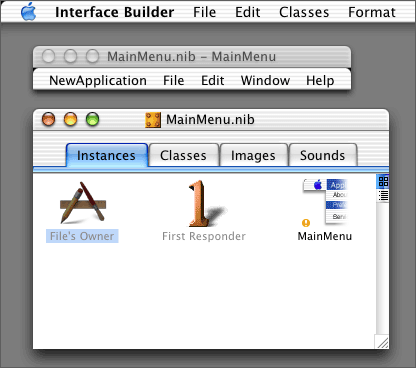Switch to the Classes tab
The height and width of the screenshot is (368, 416).
point(183,155)
